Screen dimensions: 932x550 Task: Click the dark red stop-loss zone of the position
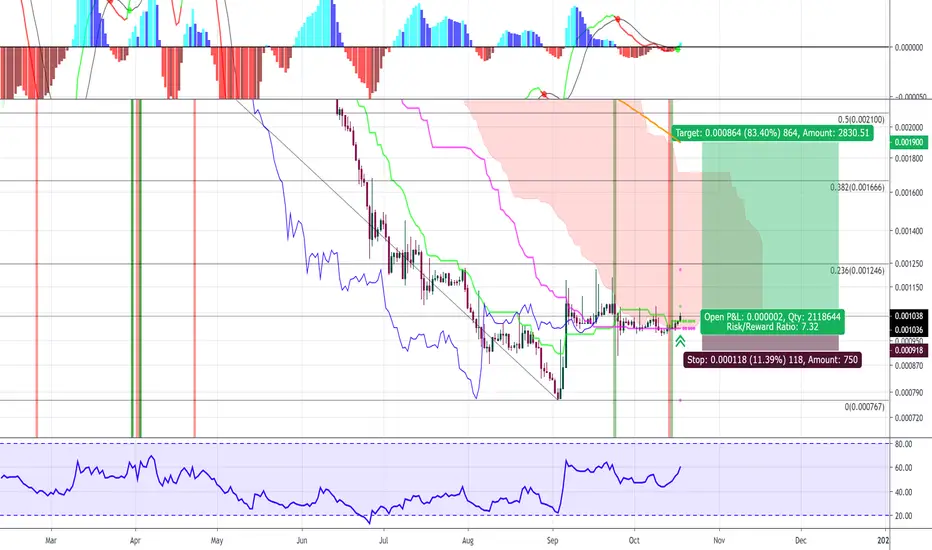tap(770, 342)
